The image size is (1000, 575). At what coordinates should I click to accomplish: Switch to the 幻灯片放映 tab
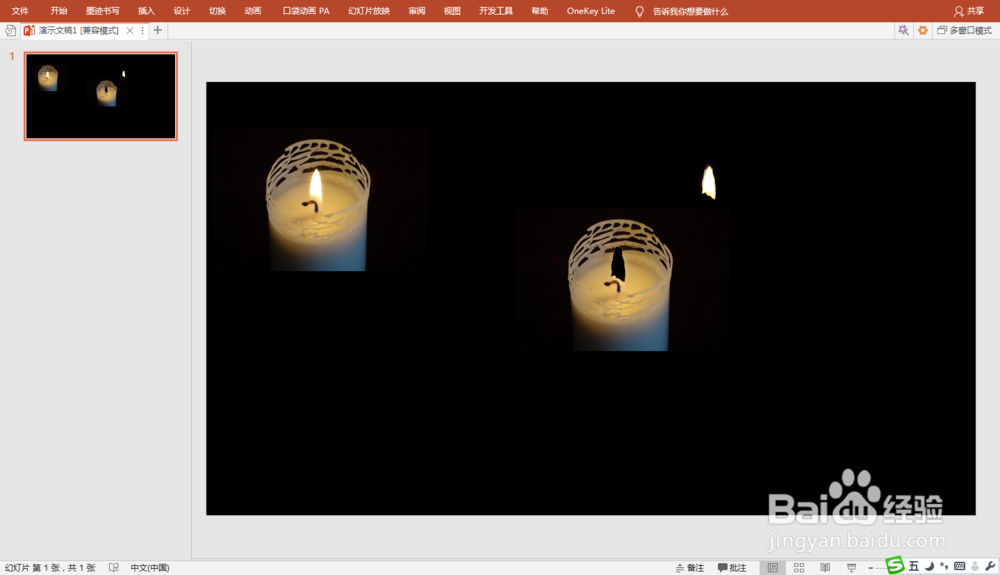tap(369, 11)
